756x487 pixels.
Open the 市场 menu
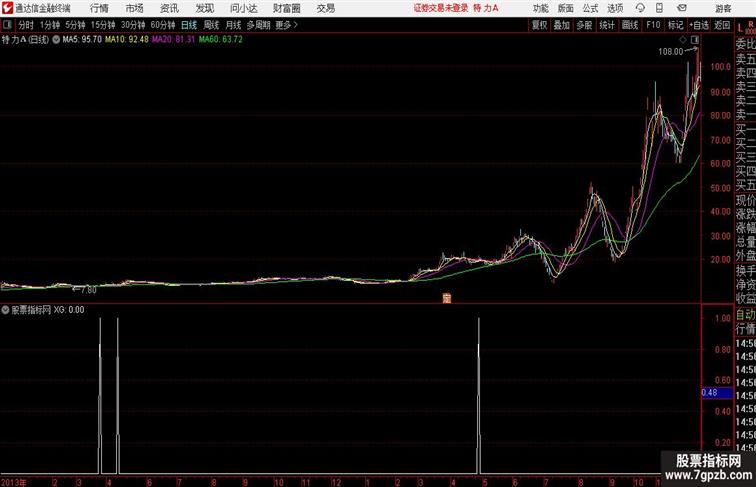(x=135, y=8)
